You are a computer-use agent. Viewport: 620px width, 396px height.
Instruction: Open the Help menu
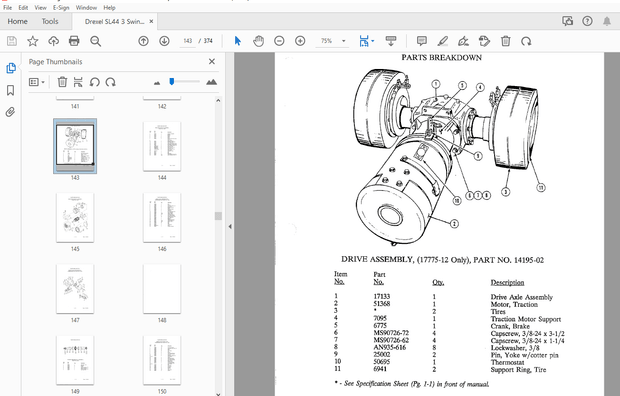click(109, 8)
